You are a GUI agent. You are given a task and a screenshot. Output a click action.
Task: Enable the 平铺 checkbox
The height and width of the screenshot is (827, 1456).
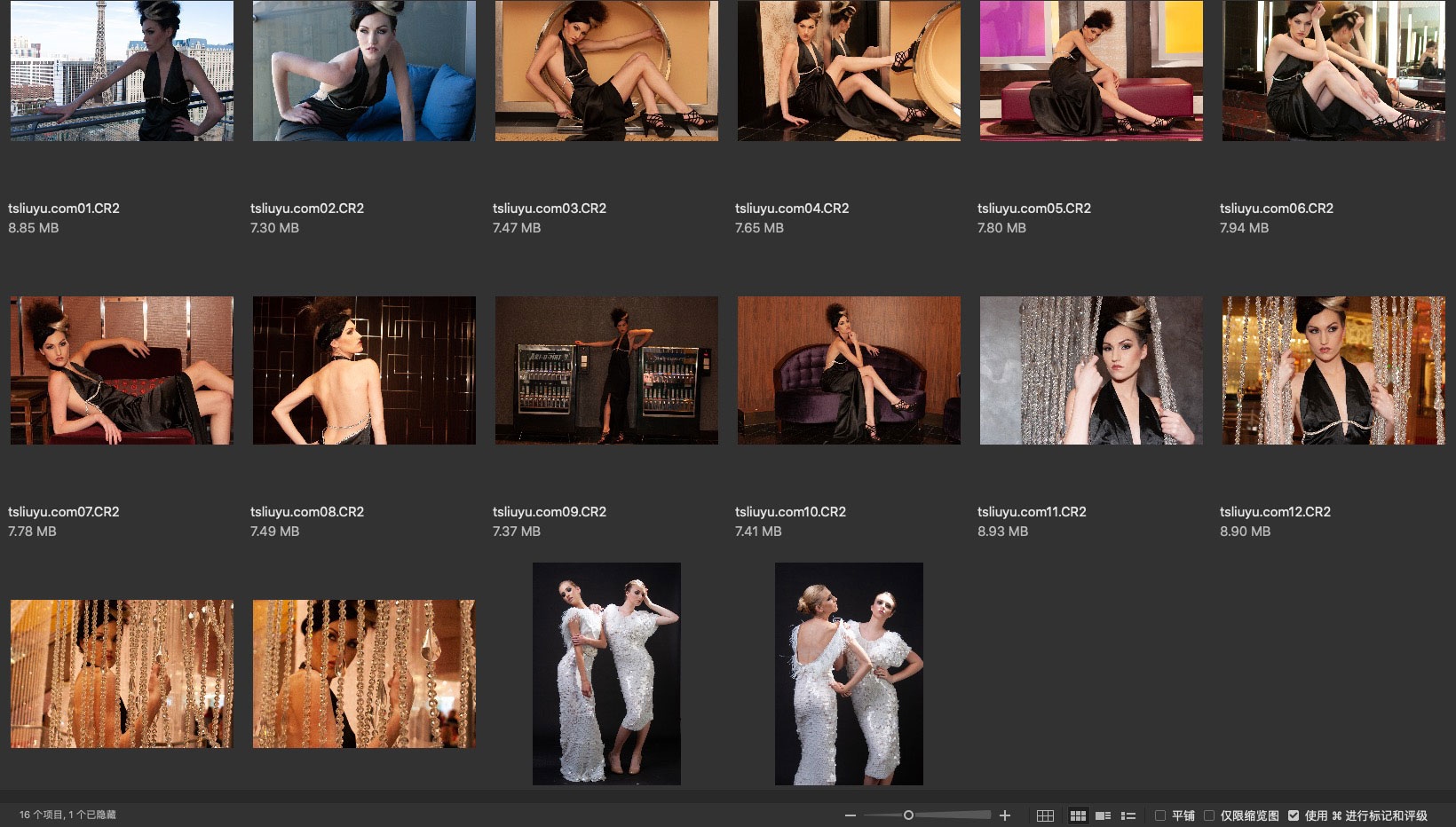point(1159,815)
